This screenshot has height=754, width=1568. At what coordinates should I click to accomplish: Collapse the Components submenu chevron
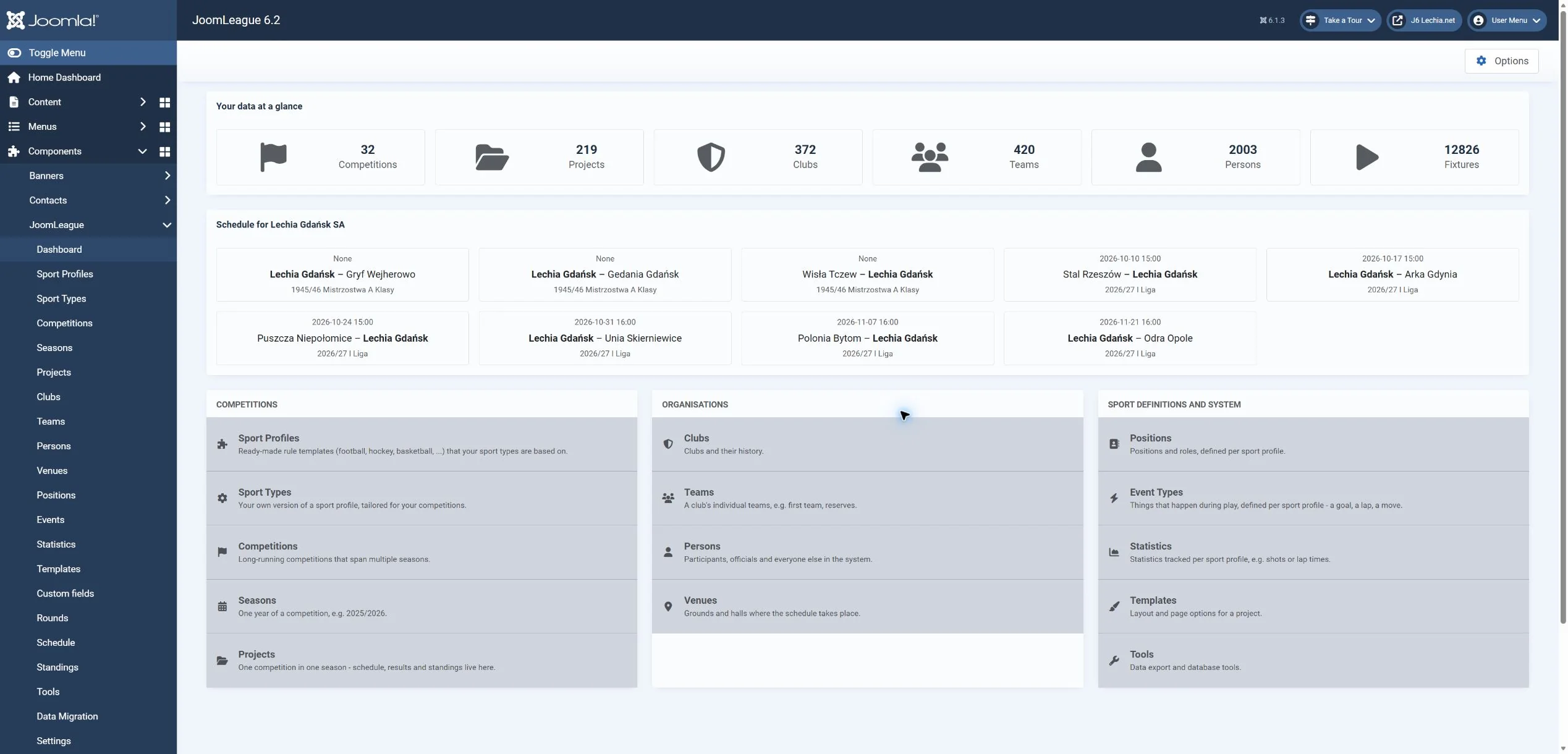(143, 151)
